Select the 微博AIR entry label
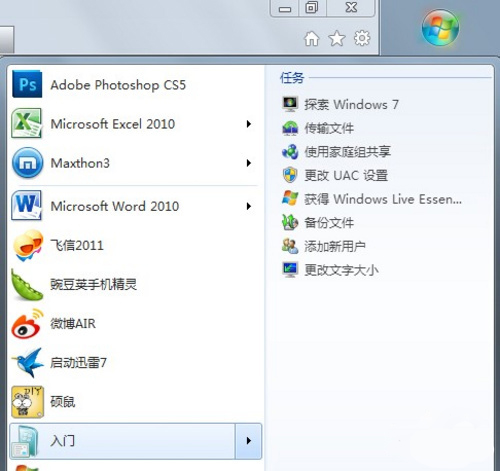 pos(73,323)
